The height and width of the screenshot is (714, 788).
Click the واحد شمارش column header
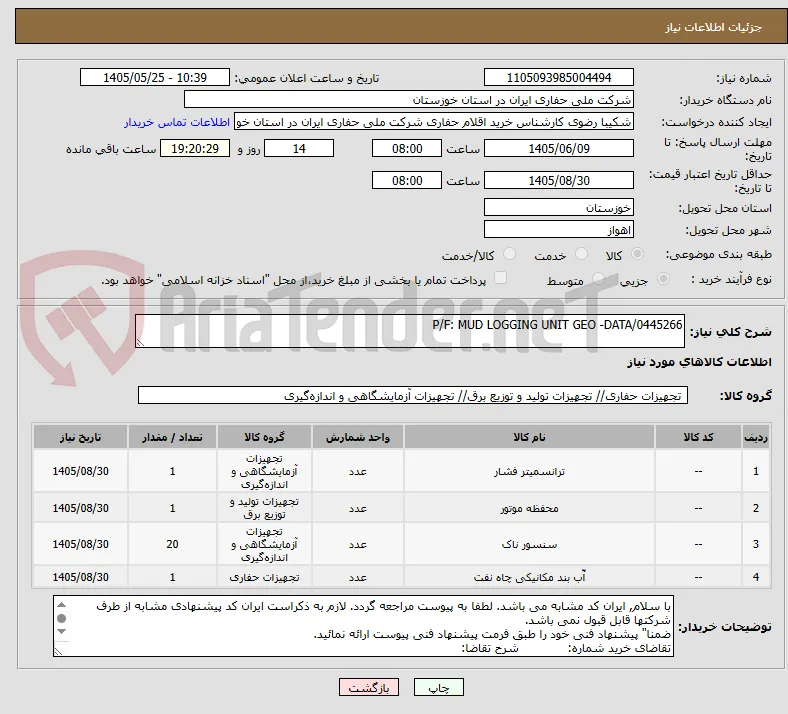pyautogui.click(x=358, y=437)
